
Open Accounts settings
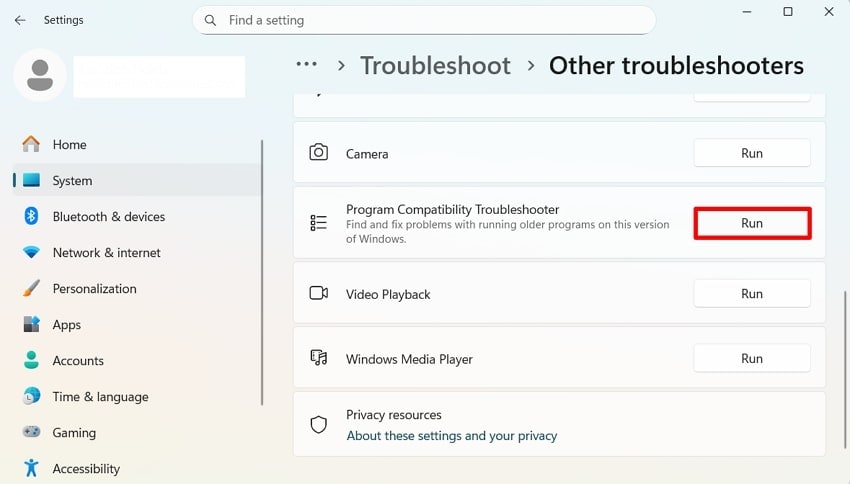pyautogui.click(x=137, y=360)
